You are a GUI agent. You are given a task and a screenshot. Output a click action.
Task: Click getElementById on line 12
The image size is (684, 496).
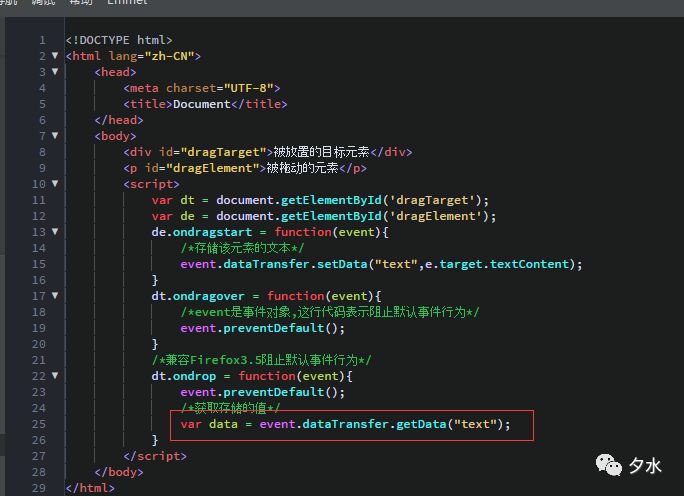(x=331, y=216)
